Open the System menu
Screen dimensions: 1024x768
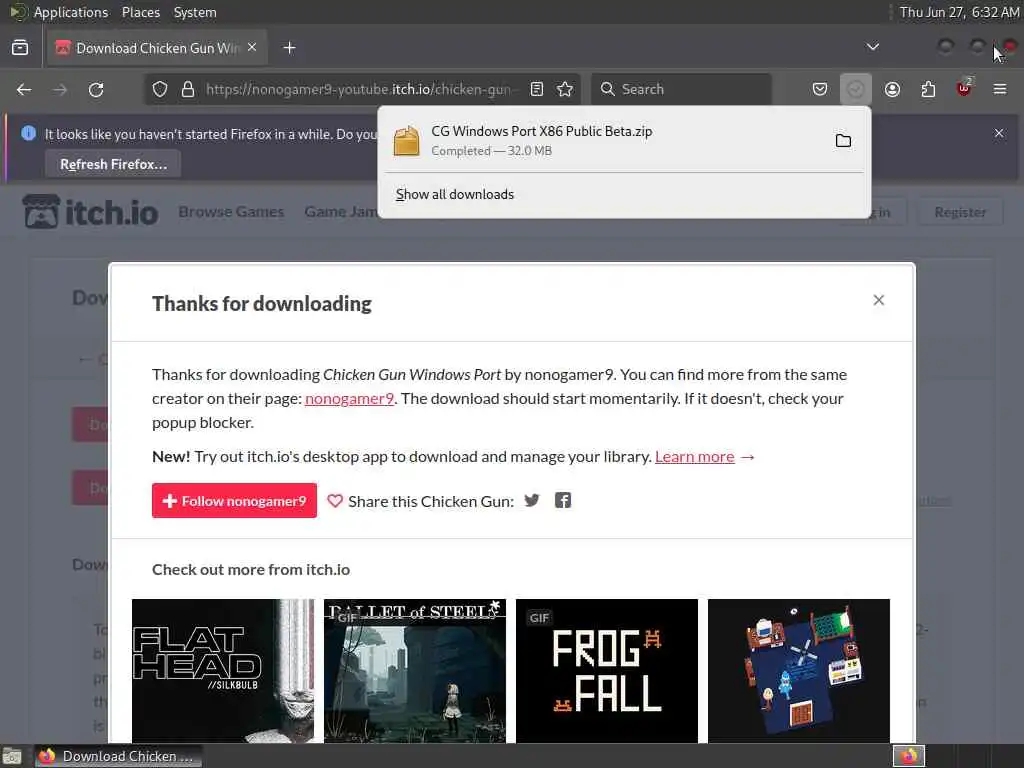195,12
